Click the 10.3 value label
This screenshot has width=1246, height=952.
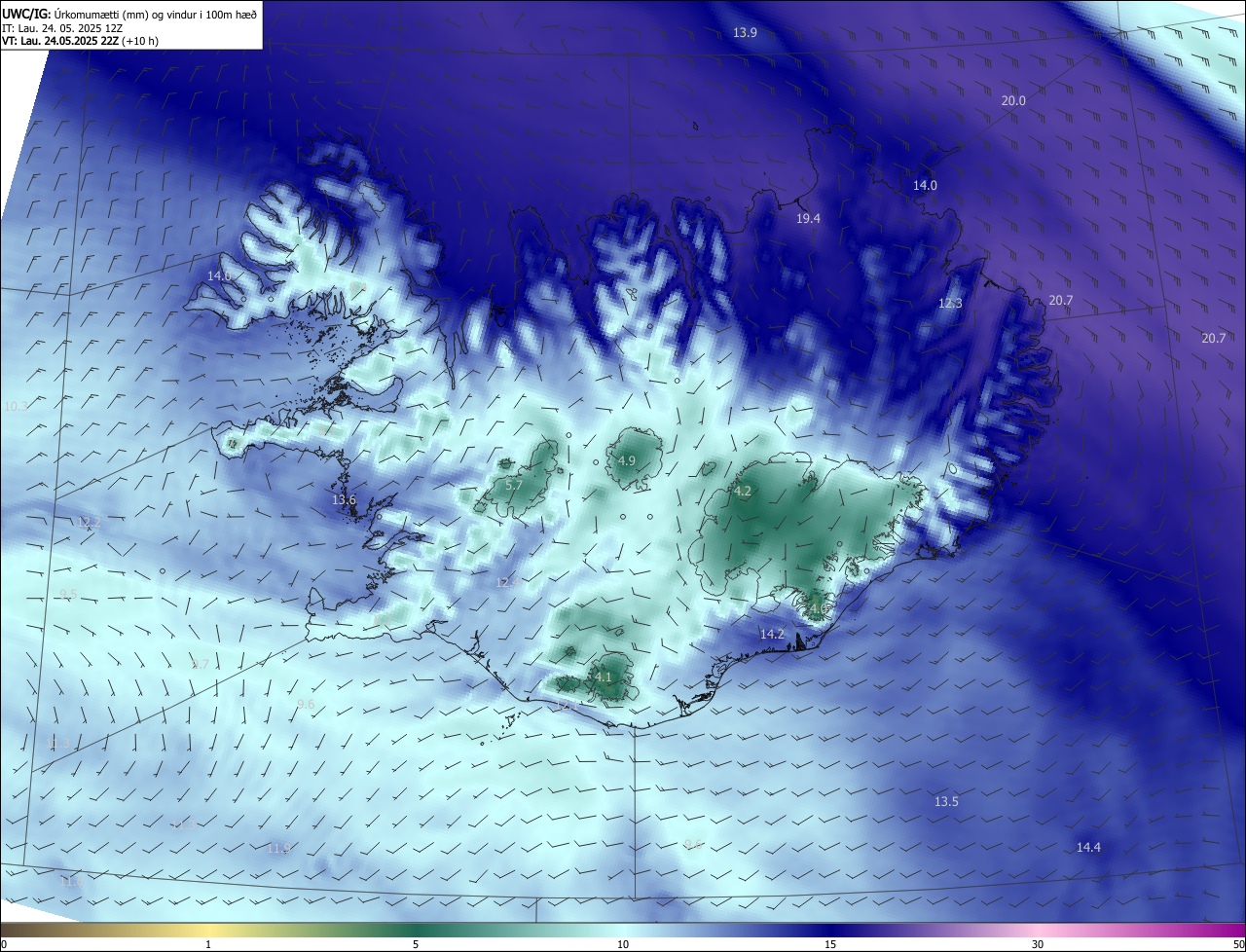pos(16,407)
